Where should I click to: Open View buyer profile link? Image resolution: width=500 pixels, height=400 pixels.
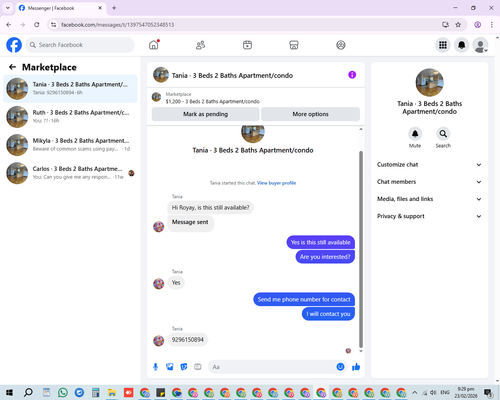276,183
